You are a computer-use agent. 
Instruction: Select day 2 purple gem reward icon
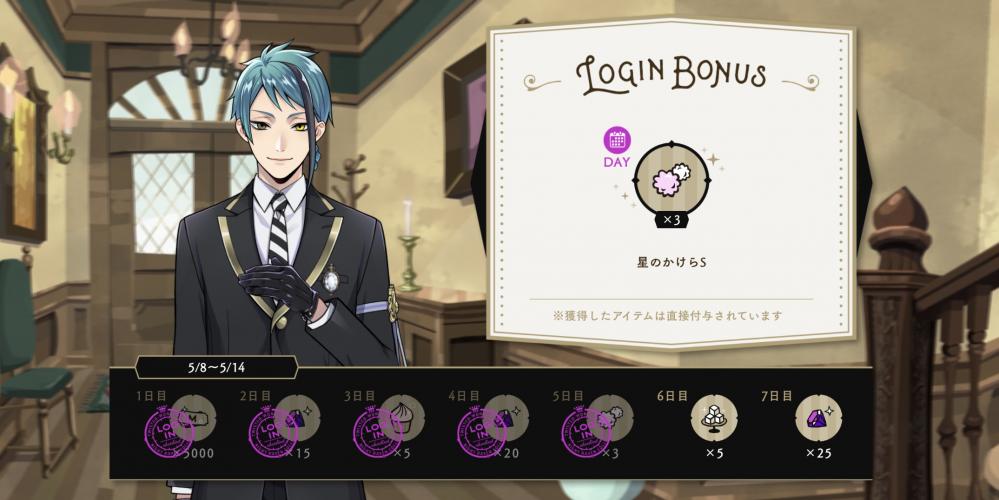(297, 418)
